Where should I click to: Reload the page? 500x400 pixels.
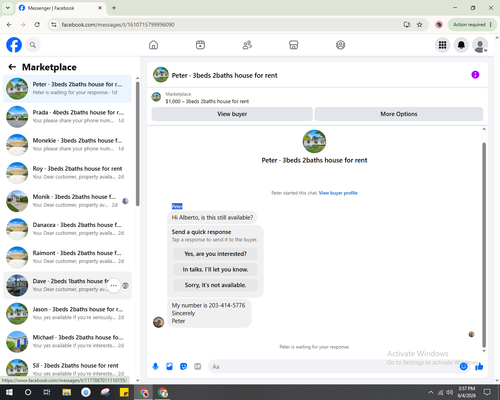pyautogui.click(x=37, y=25)
